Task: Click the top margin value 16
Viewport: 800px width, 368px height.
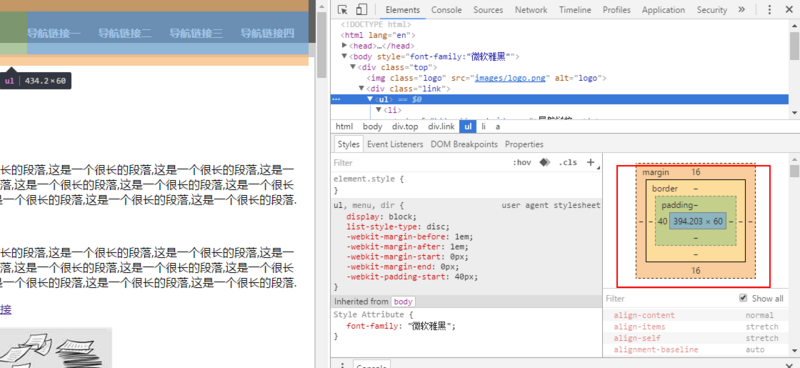Action: (696, 172)
